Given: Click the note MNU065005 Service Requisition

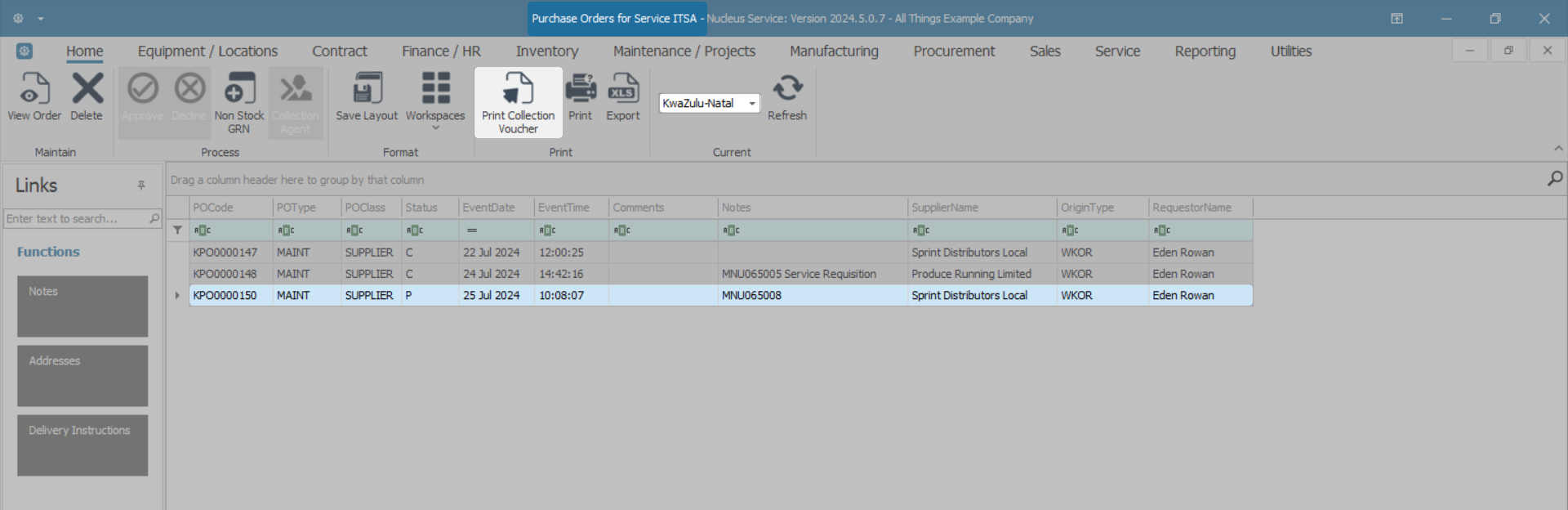Looking at the screenshot, I should pos(799,274).
